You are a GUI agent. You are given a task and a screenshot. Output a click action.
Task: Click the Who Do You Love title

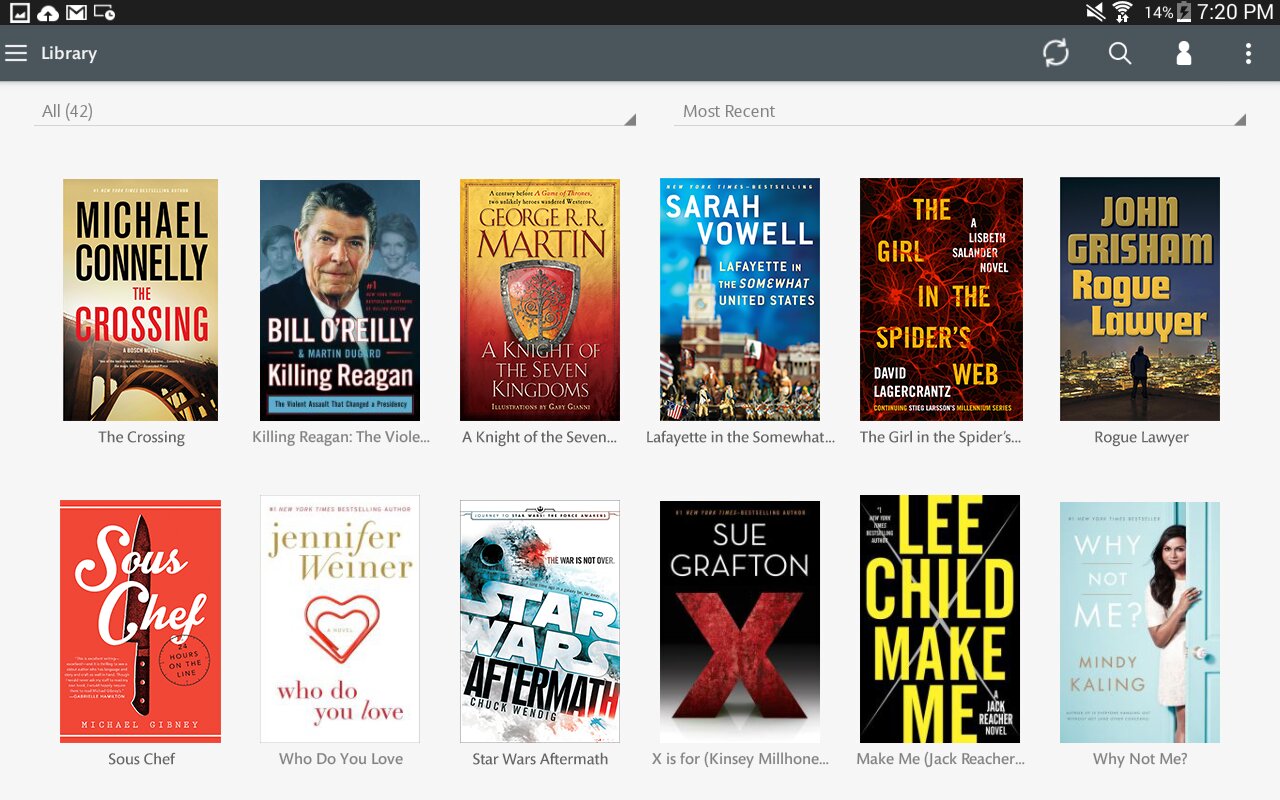click(x=341, y=759)
